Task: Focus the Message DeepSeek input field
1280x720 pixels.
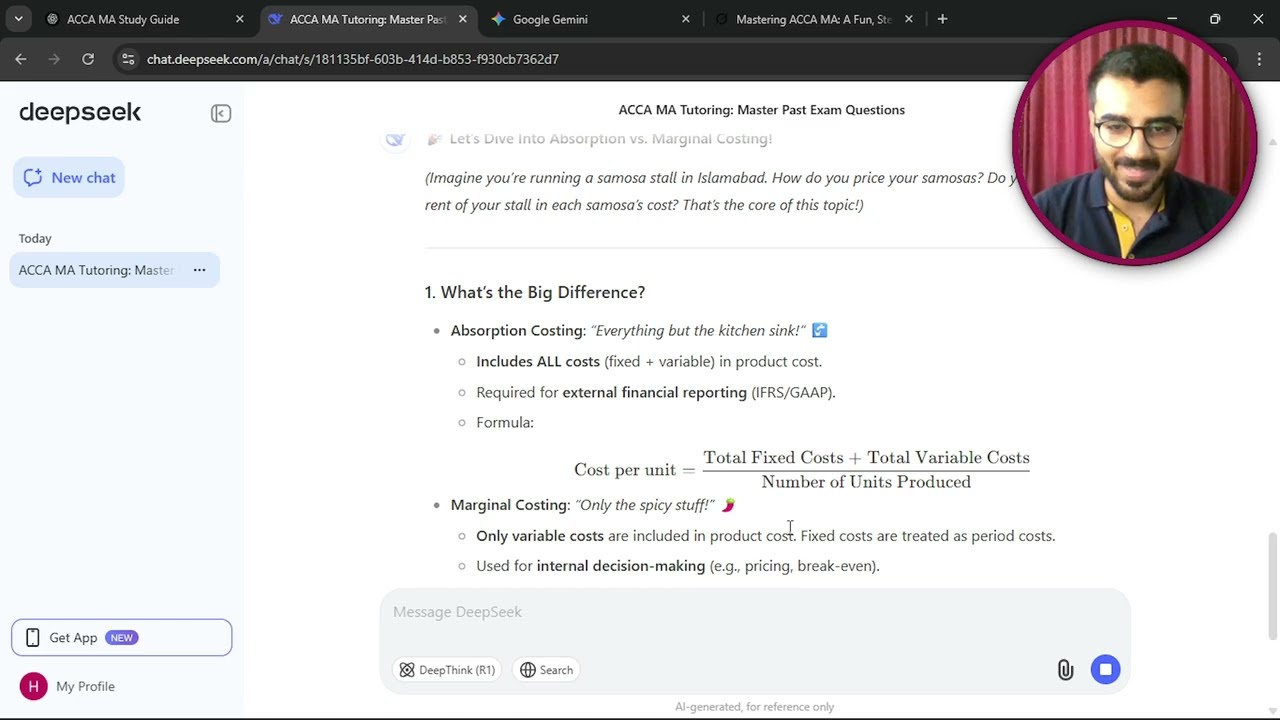Action: click(x=755, y=612)
